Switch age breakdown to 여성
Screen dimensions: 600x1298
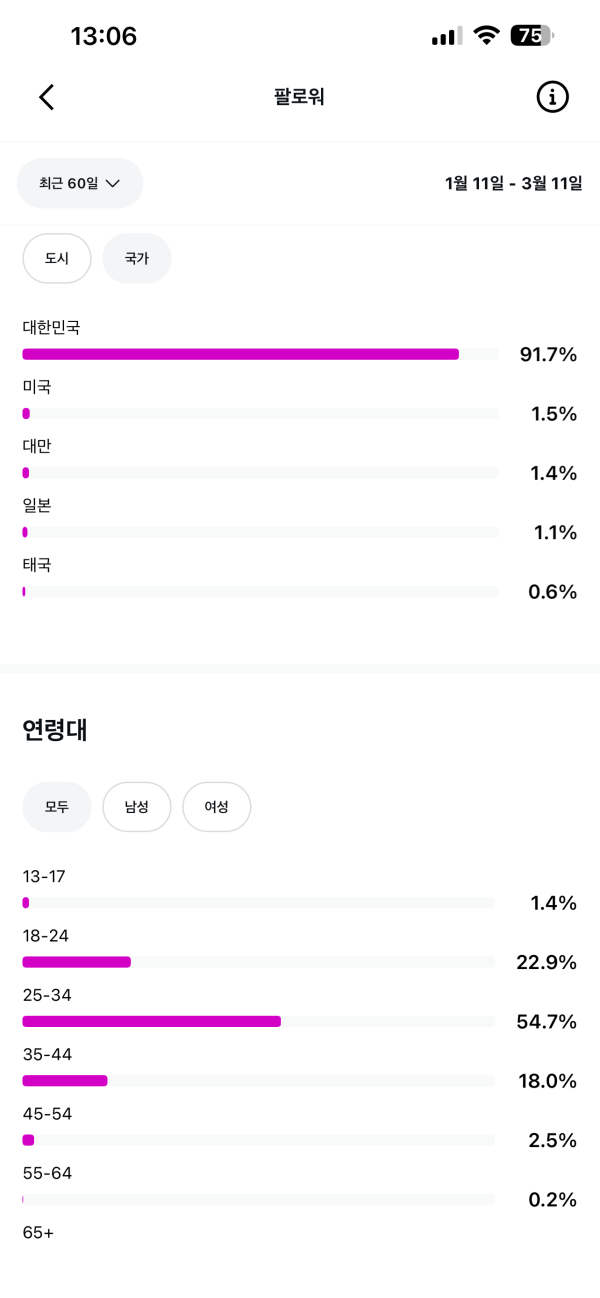pyautogui.click(x=216, y=807)
